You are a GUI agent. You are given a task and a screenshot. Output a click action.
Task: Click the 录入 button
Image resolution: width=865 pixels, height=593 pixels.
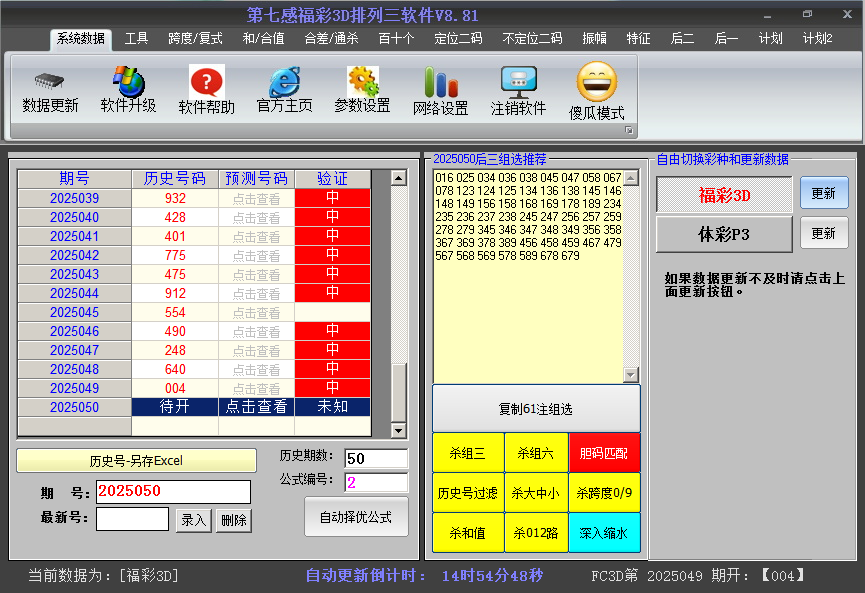pos(194,520)
